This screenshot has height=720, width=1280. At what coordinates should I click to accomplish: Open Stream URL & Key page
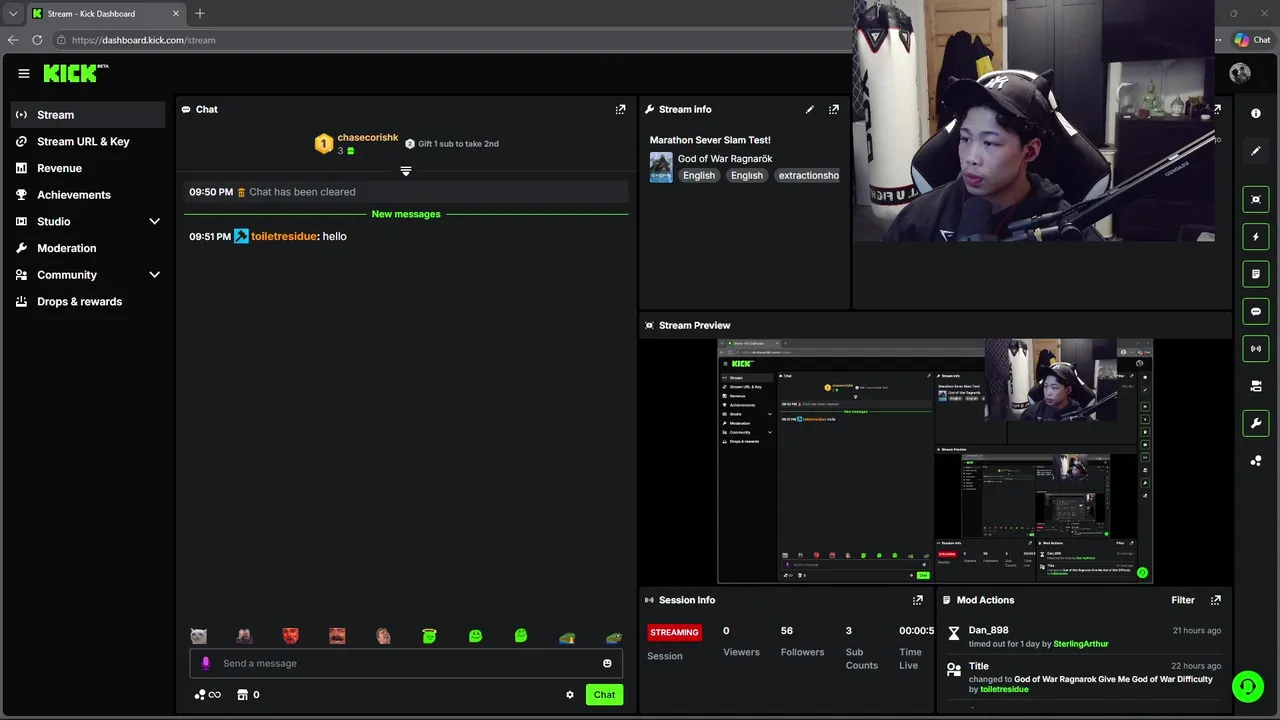88,141
